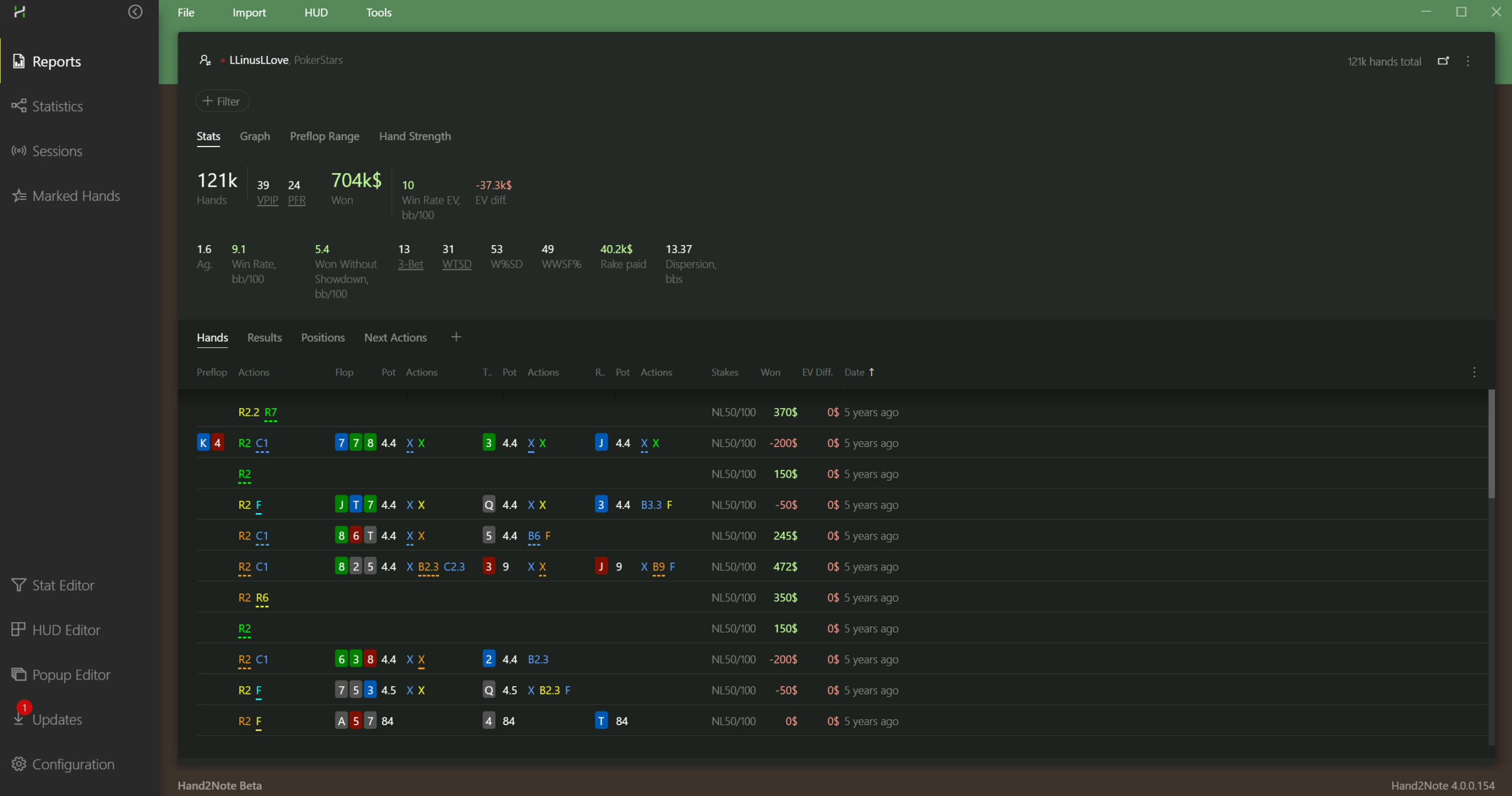Sort hands by Date column header
The width and height of the screenshot is (1512, 796).
pos(855,372)
